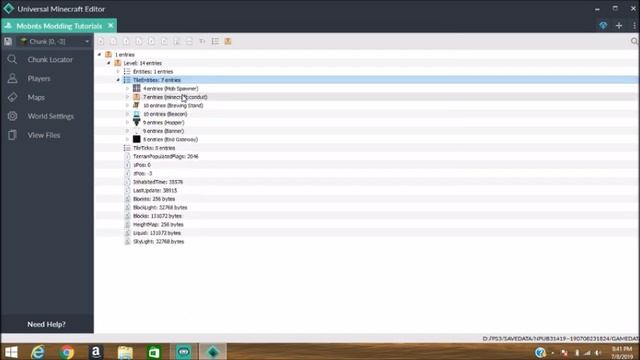Image resolution: width=640 pixels, height=360 pixels.
Task: Open File Explorer from taskbar
Action: point(125,352)
